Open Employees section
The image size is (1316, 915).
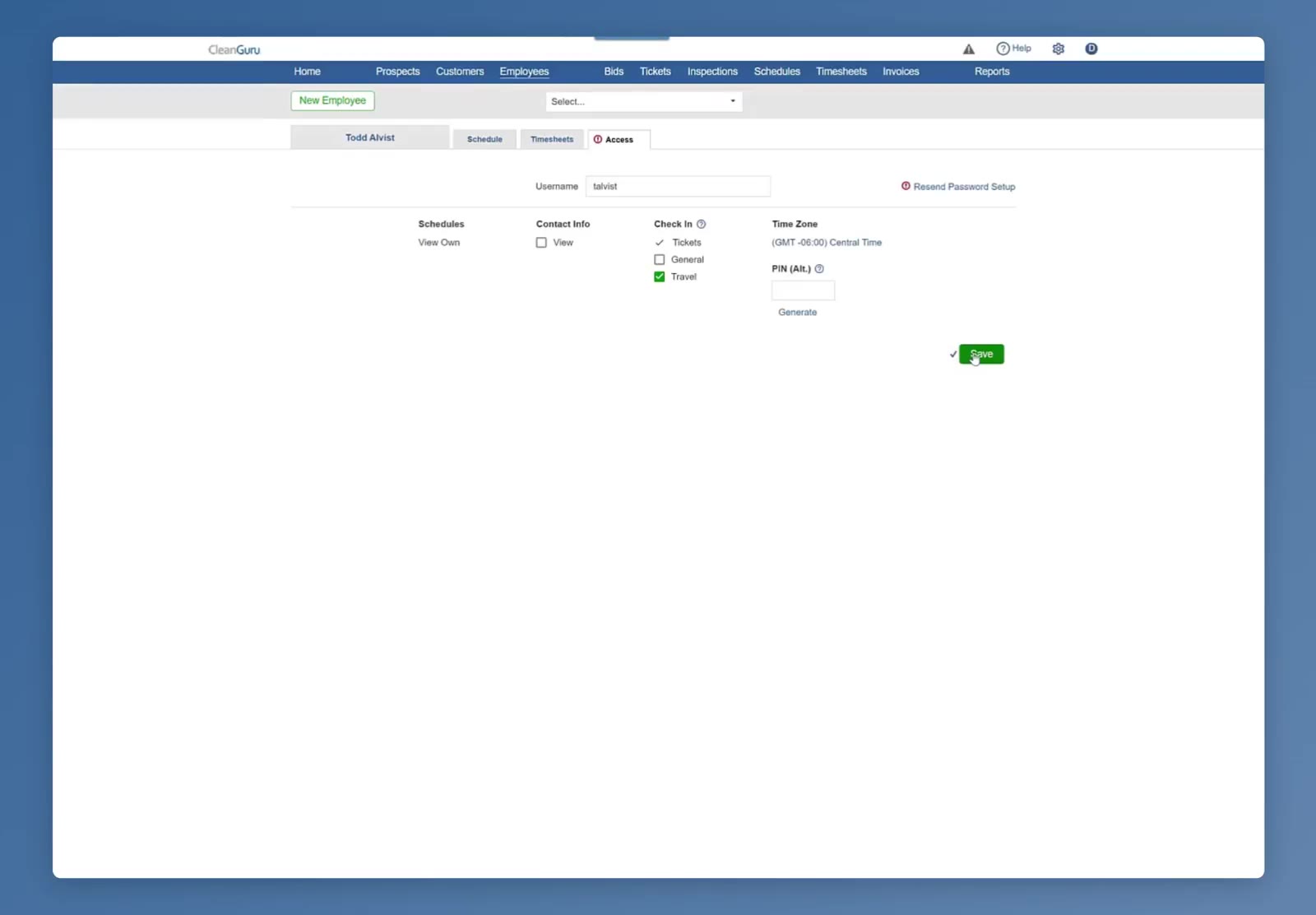[x=524, y=72]
